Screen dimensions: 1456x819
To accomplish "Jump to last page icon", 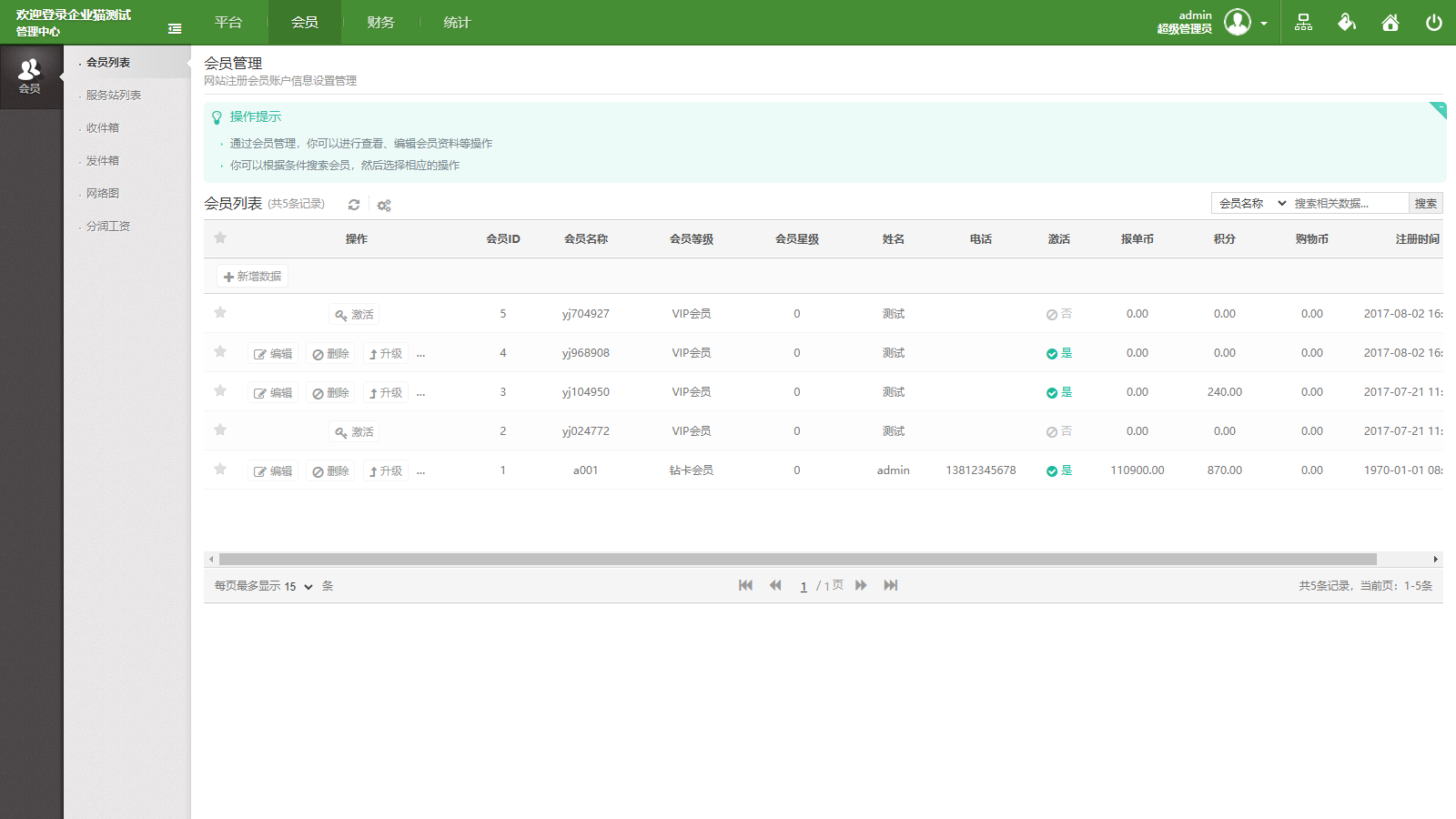I will [890, 585].
